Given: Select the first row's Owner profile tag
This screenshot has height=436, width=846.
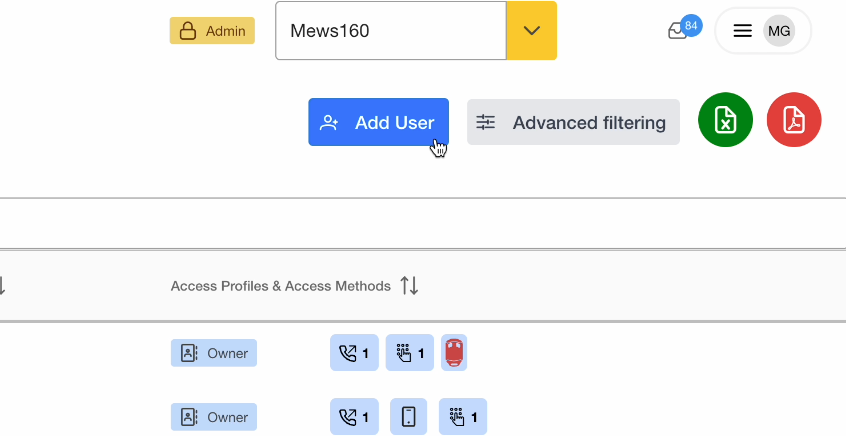Looking at the screenshot, I should pyautogui.click(x=214, y=353).
